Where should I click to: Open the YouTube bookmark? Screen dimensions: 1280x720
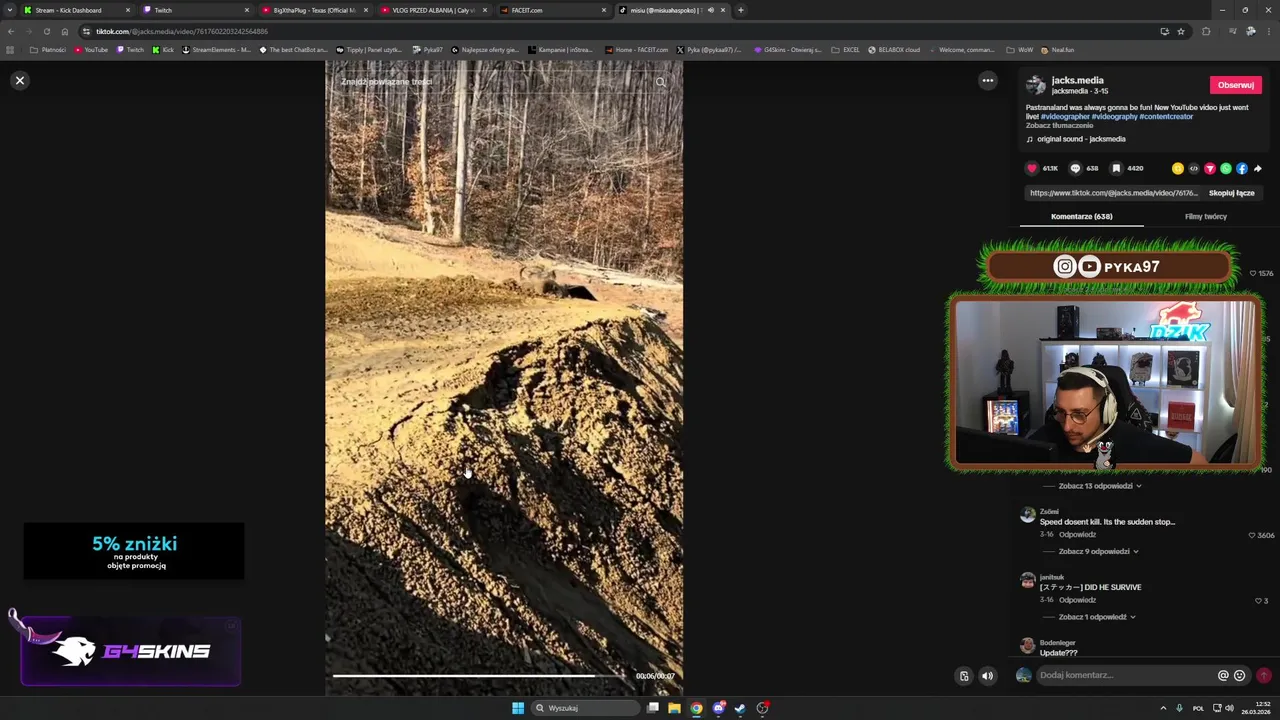coord(91,49)
